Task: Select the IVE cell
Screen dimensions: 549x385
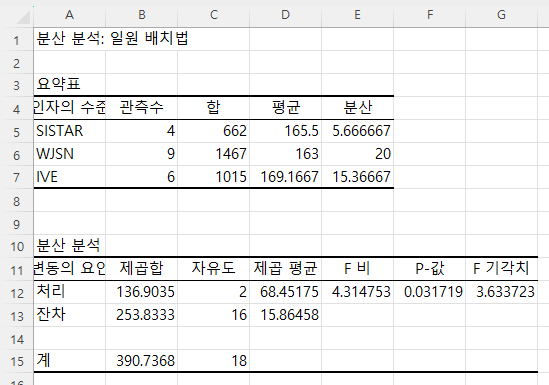Action: pyautogui.click(x=70, y=177)
